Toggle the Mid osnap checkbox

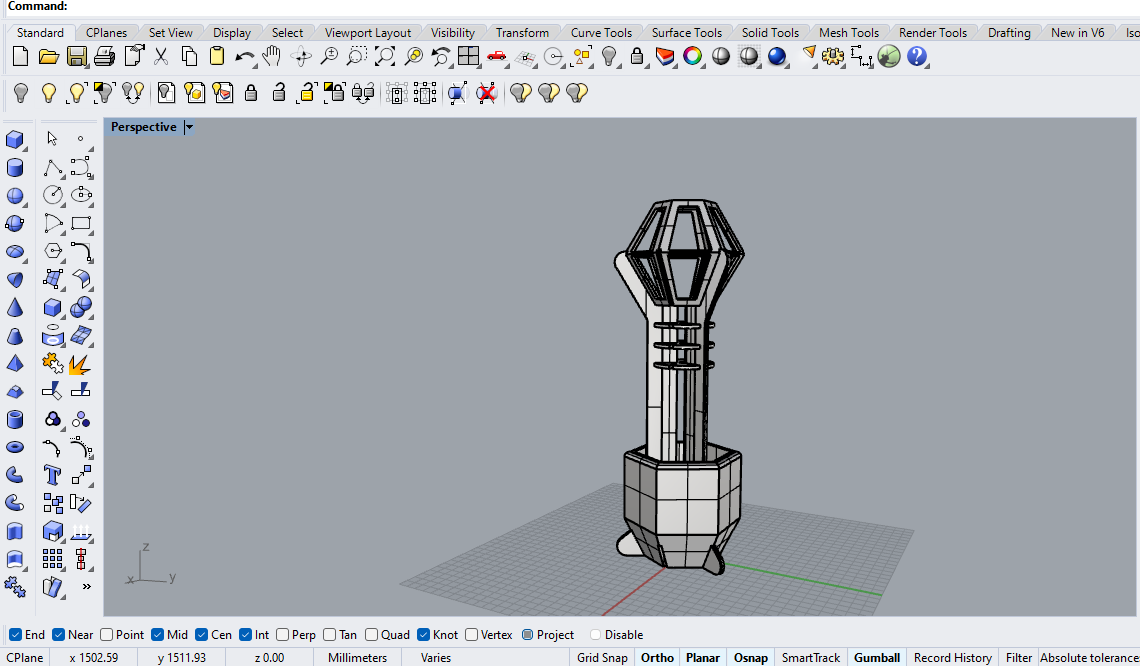157,635
